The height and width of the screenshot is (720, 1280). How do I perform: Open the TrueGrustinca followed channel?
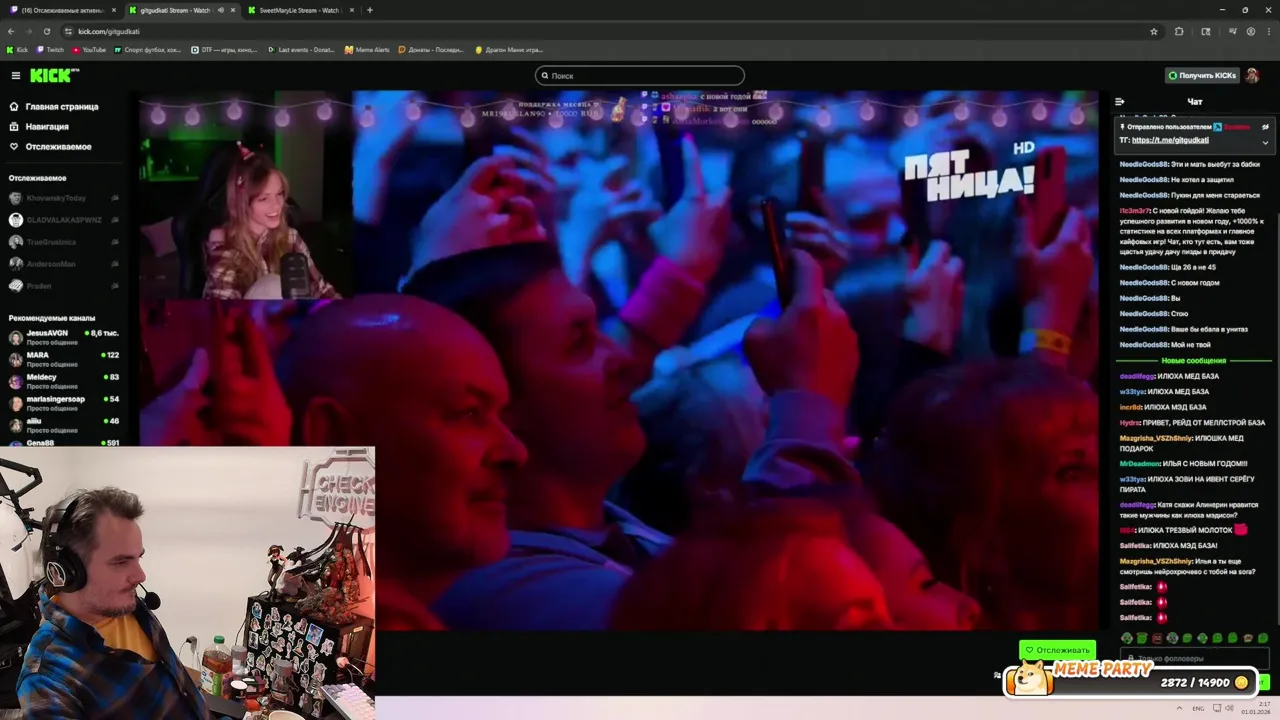(x=64, y=242)
